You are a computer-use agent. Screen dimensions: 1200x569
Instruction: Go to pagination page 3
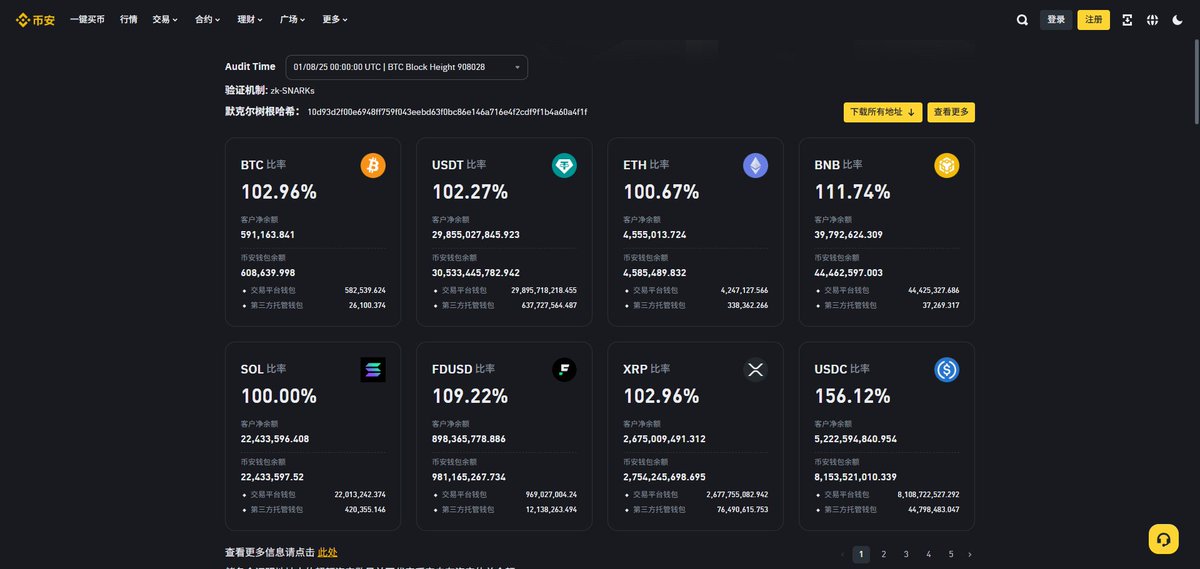pos(906,554)
